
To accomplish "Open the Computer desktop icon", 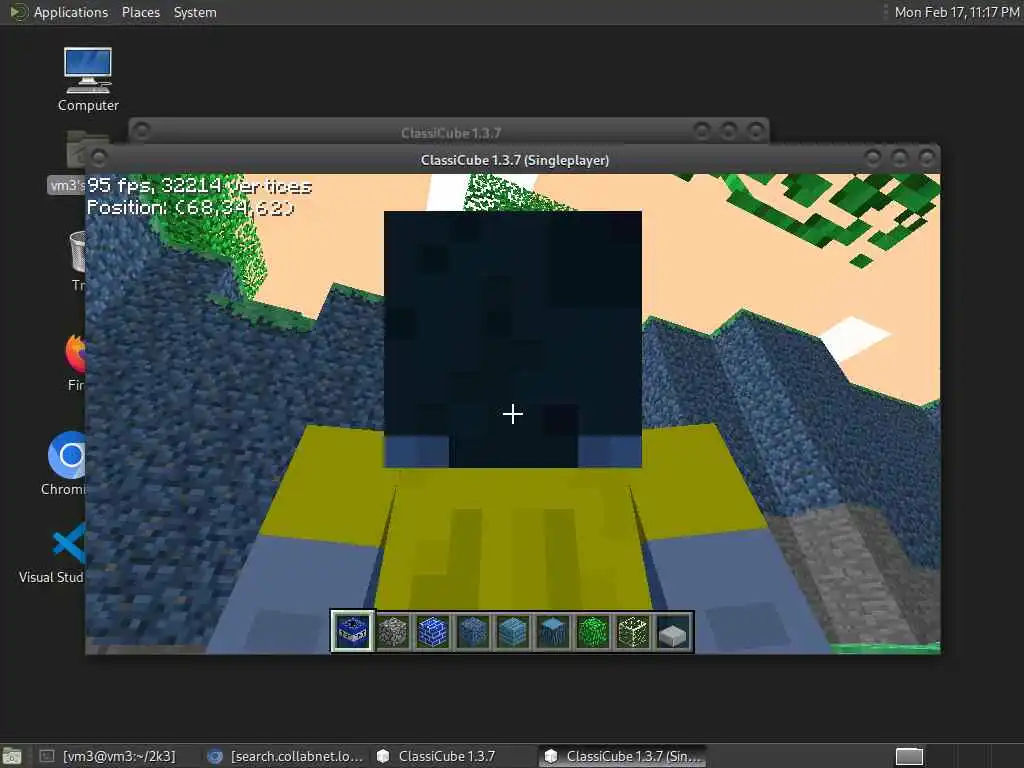I will point(88,79).
